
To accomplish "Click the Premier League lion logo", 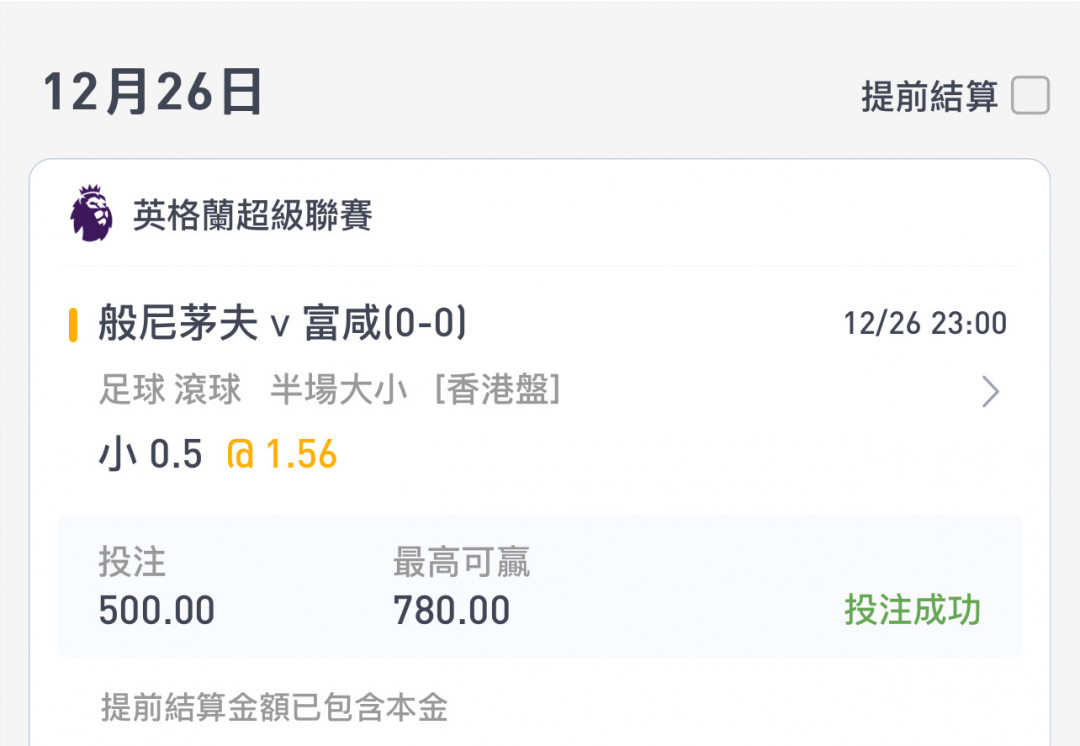I will [x=92, y=214].
